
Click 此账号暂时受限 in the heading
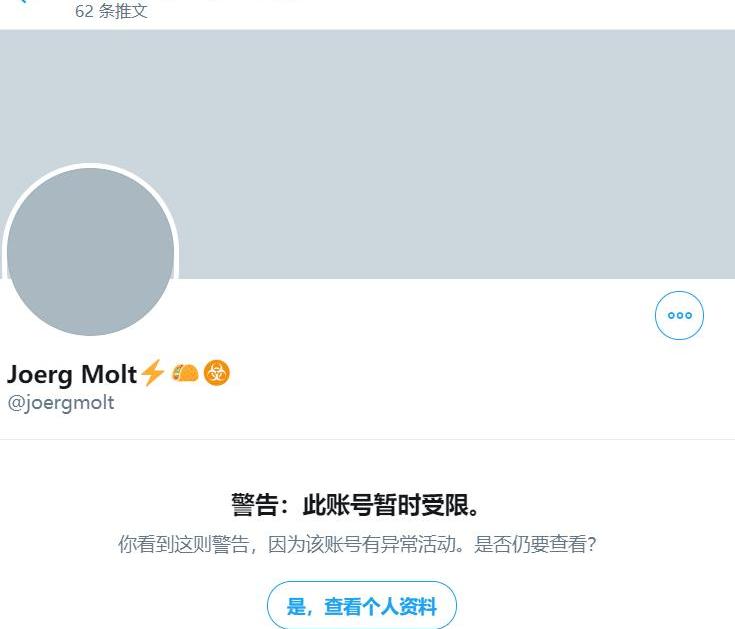pos(385,505)
